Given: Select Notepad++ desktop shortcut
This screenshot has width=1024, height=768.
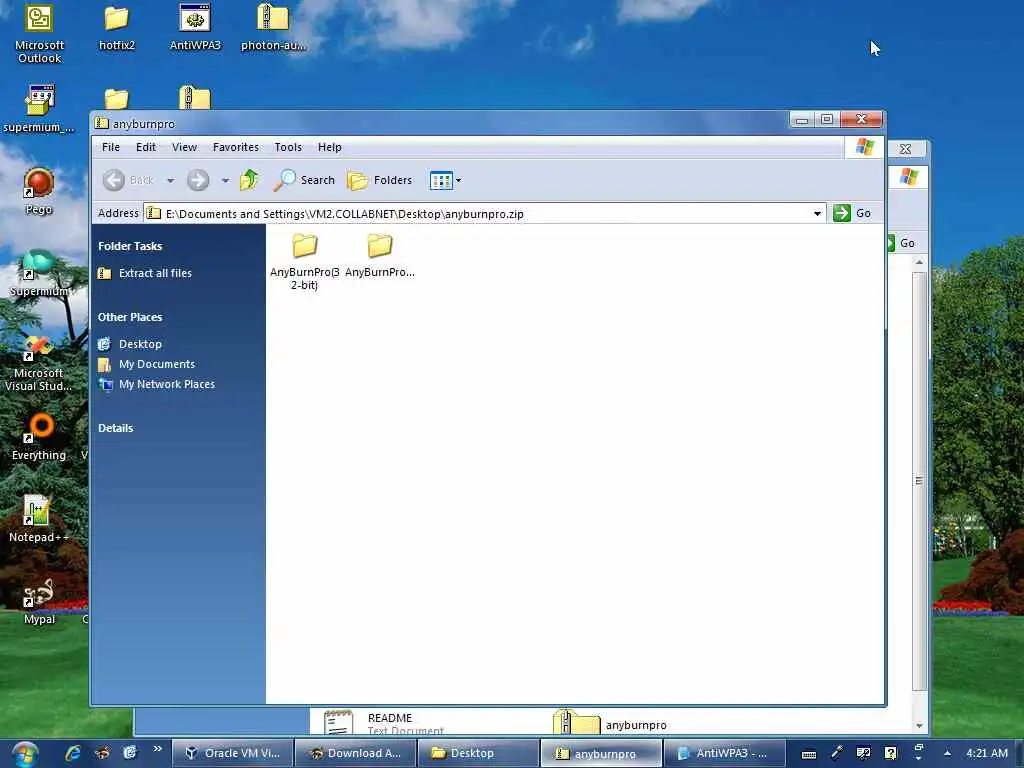Looking at the screenshot, I should click(39, 519).
